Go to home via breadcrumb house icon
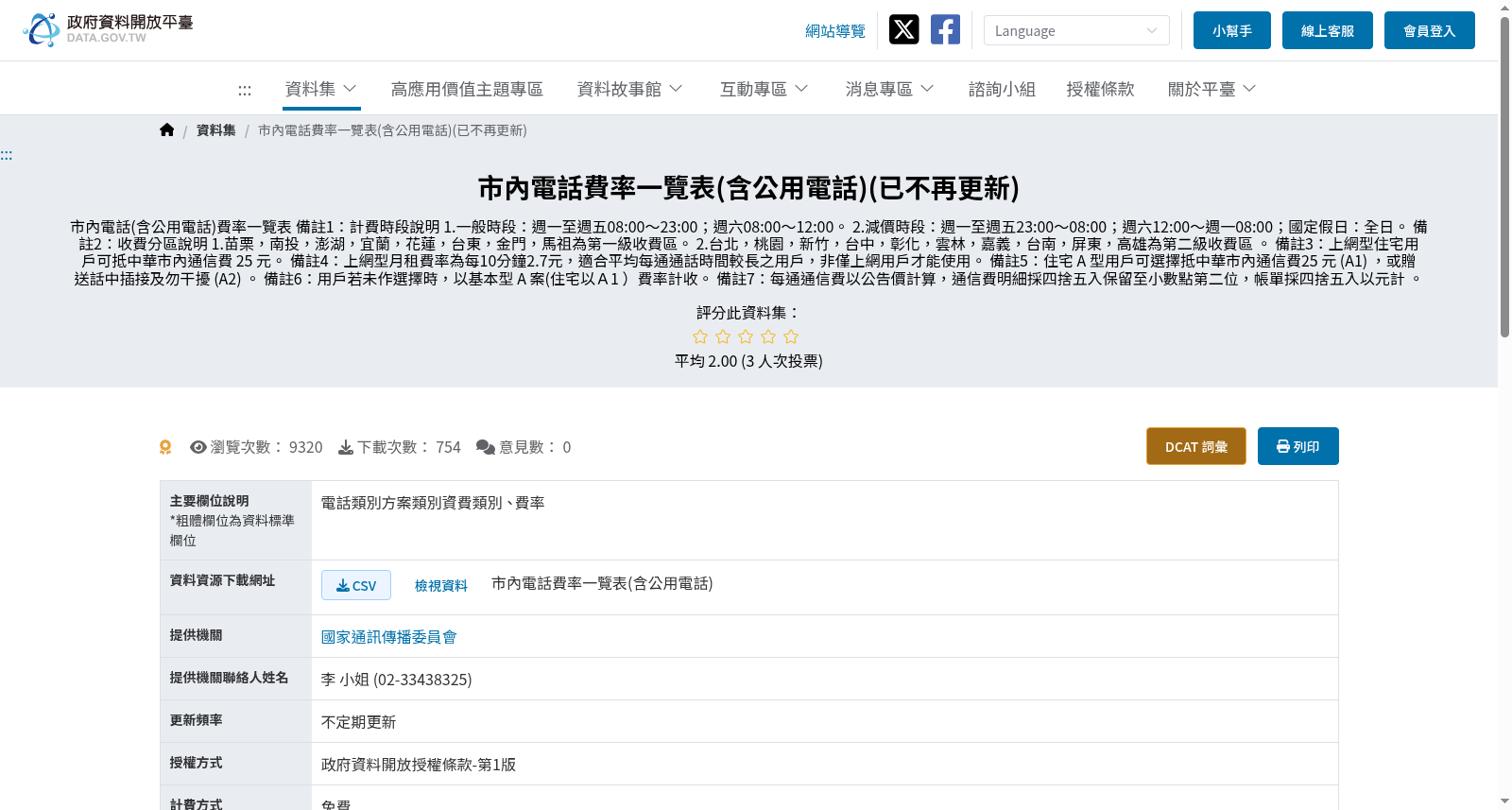Image resolution: width=1512 pixels, height=810 pixels. 167,130
